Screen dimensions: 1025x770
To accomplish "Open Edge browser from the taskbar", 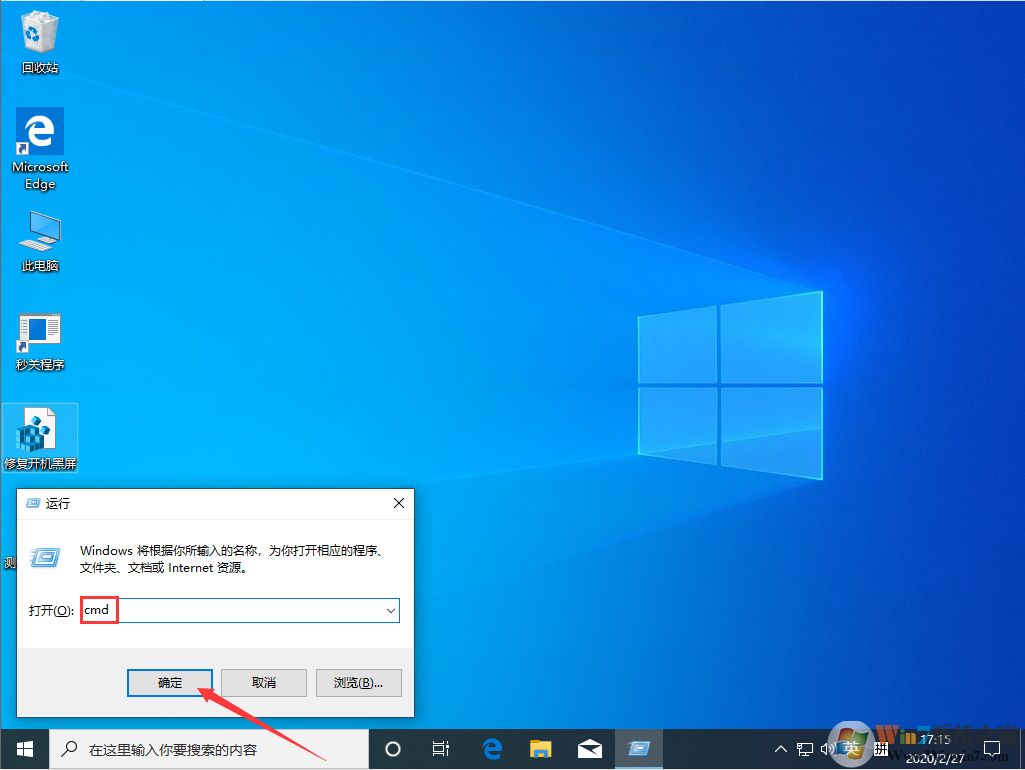I will pos(492,748).
